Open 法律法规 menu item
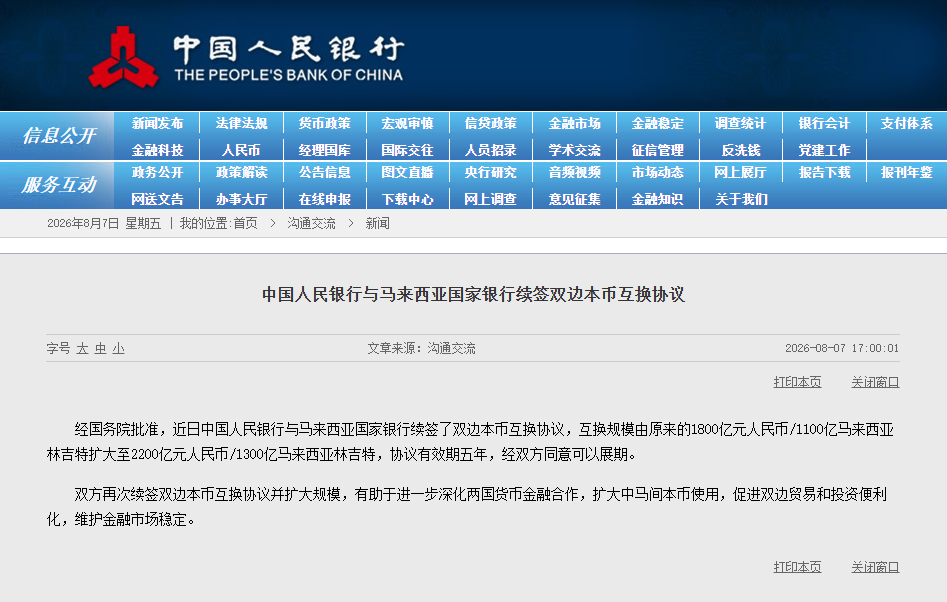This screenshot has width=947, height=602. [241, 124]
